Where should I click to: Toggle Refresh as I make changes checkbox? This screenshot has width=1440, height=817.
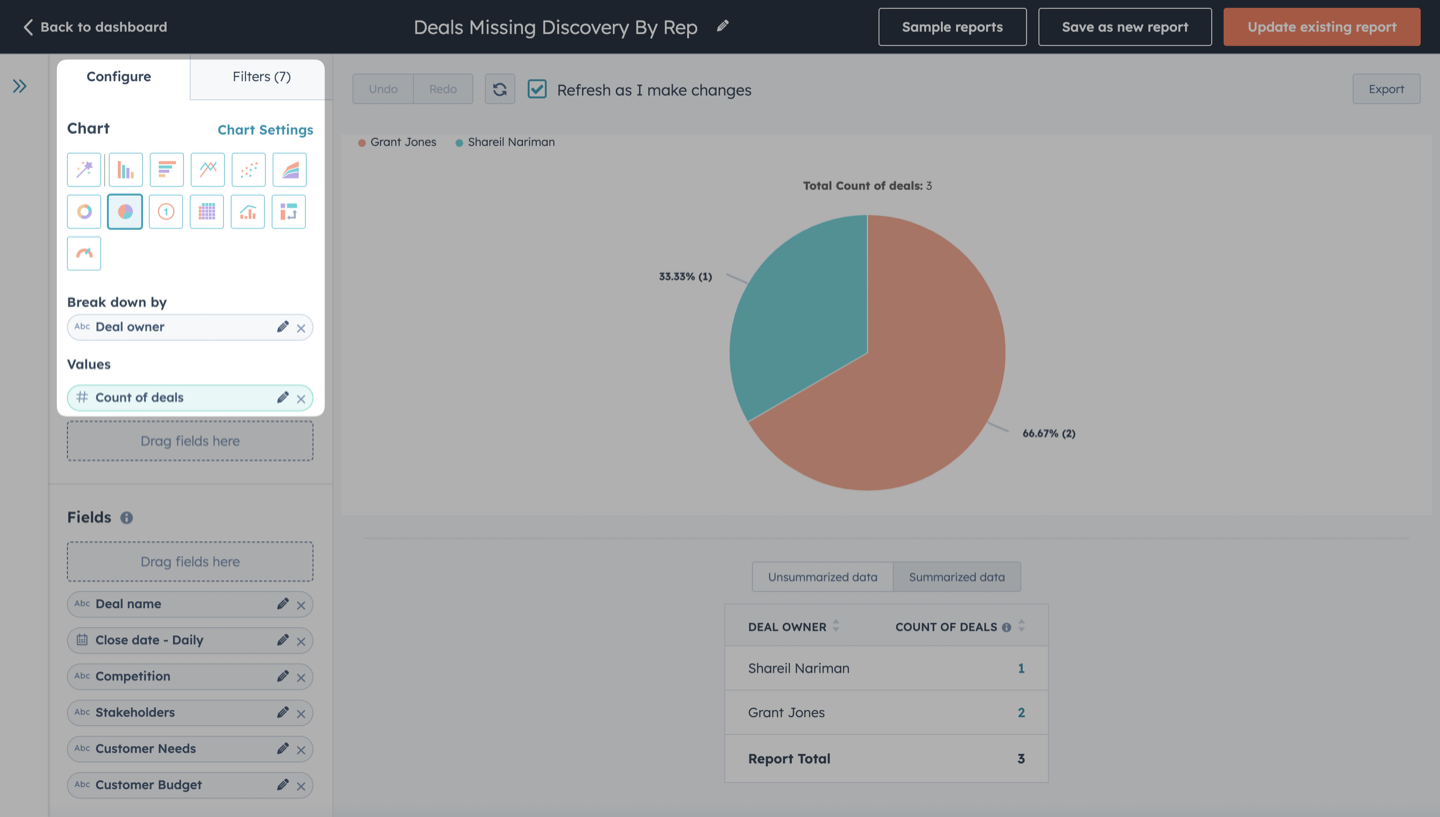(538, 89)
